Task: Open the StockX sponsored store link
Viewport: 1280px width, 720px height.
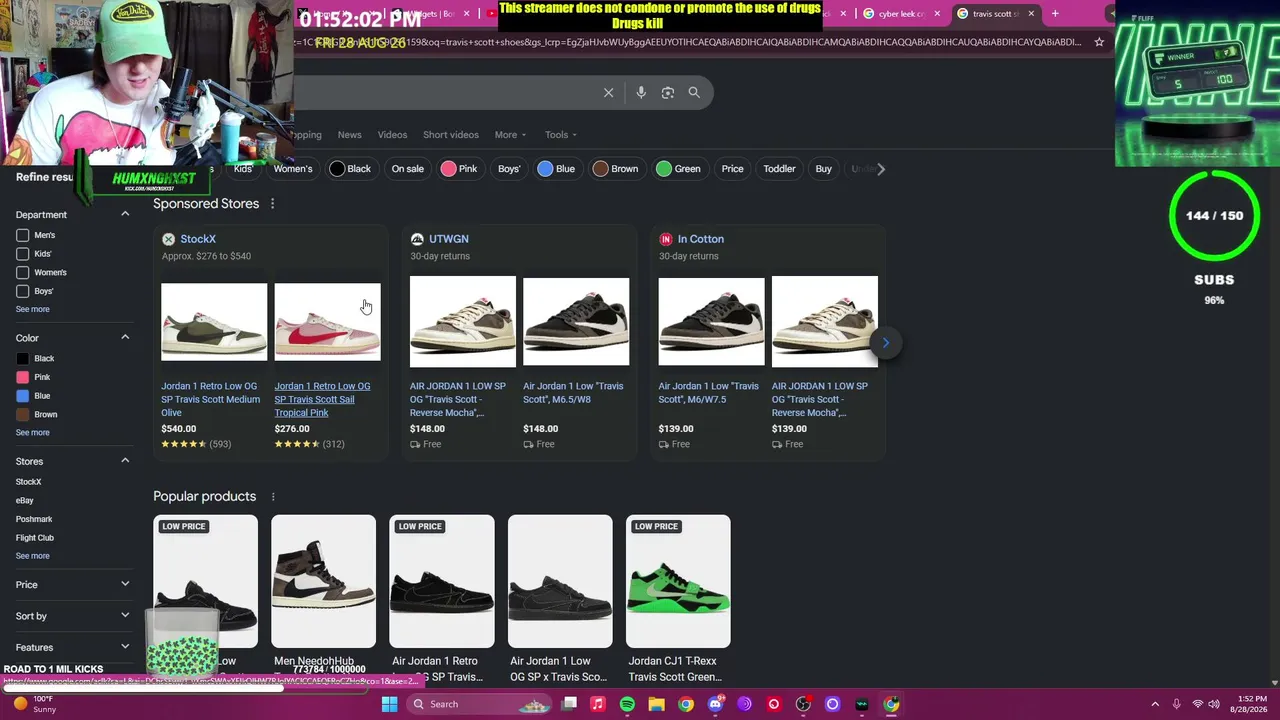Action: [198, 239]
